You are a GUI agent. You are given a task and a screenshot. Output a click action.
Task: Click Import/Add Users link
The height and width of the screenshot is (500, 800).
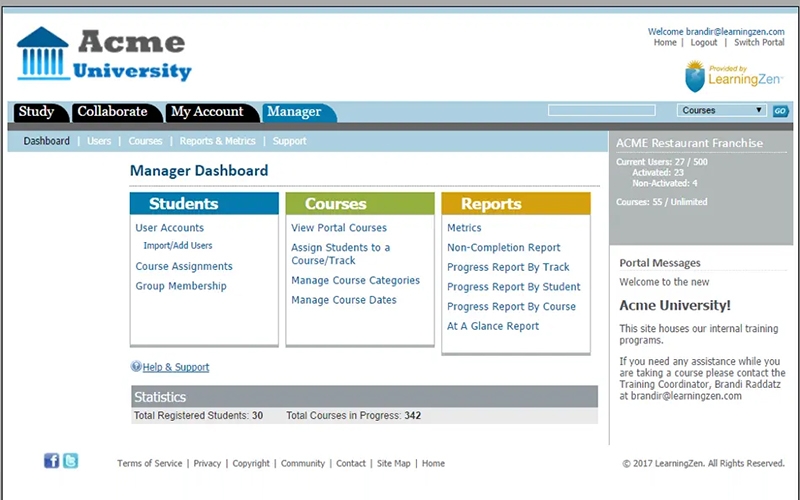(178, 246)
